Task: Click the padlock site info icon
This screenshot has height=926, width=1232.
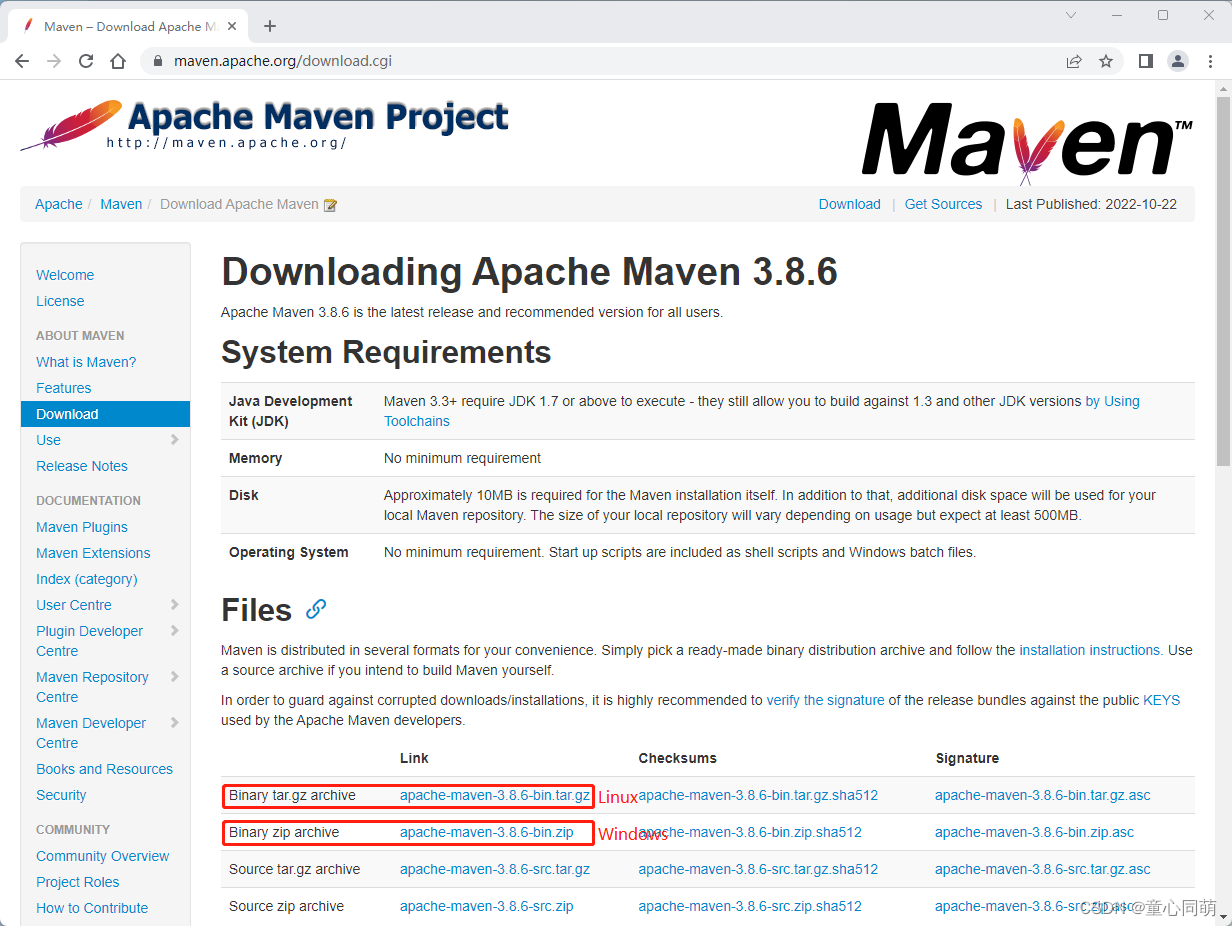Action: (158, 61)
